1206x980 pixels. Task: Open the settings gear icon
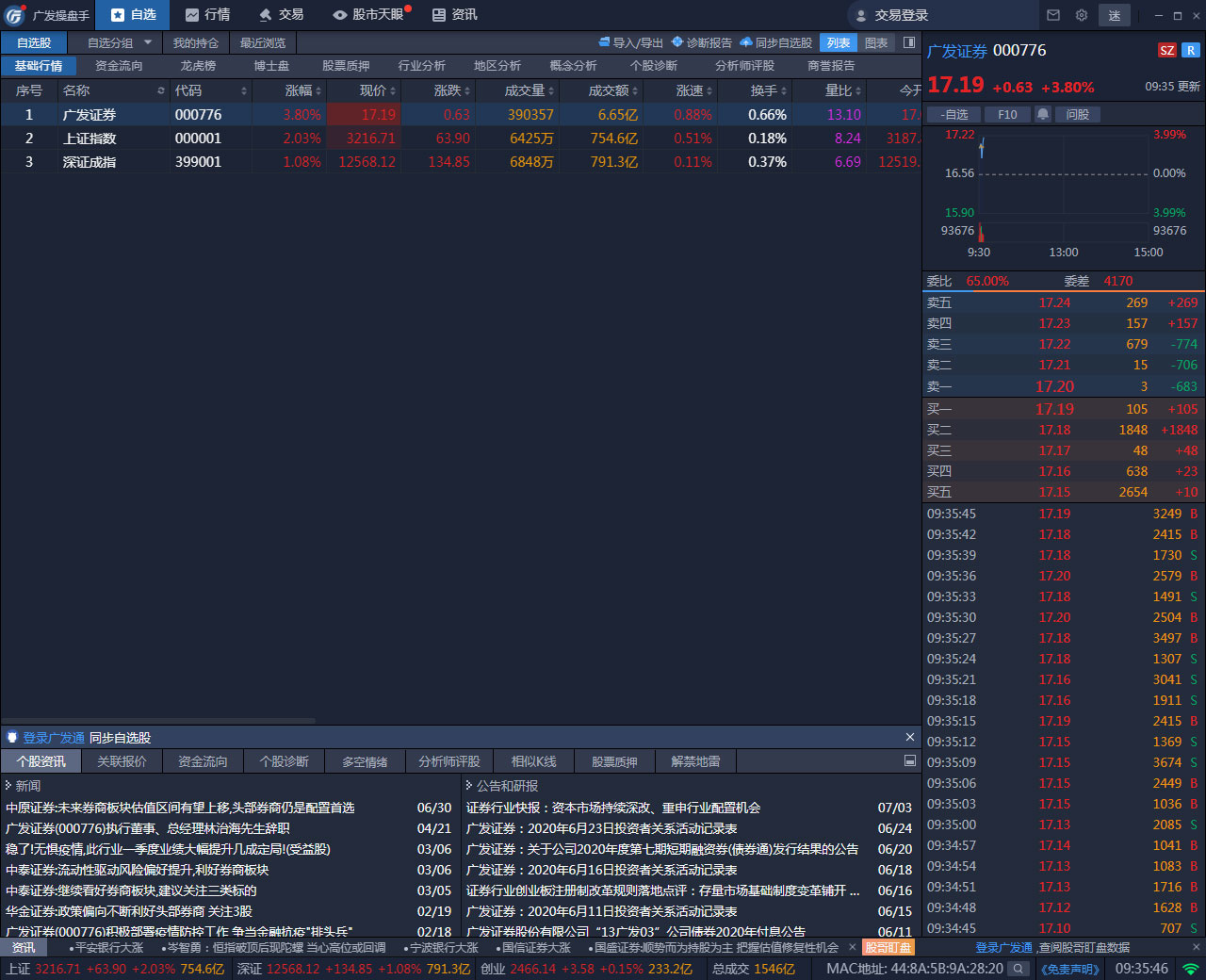point(1082,15)
